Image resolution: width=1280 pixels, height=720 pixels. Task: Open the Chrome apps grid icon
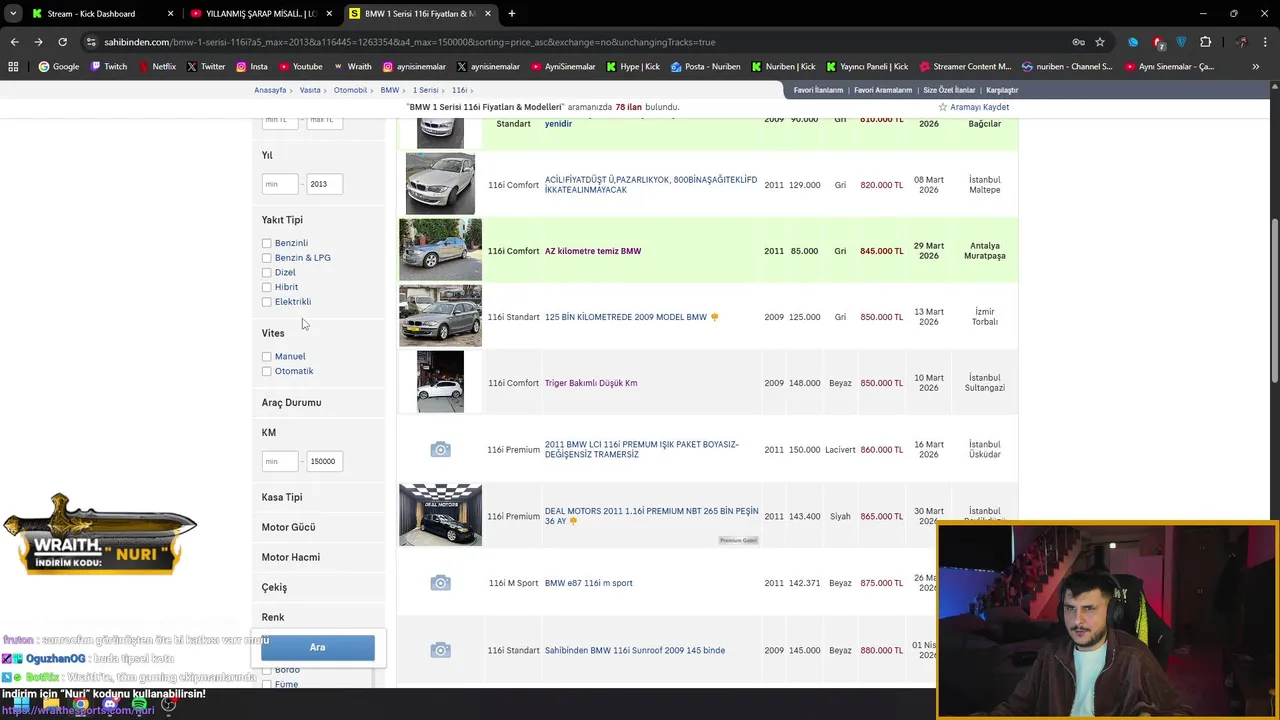click(x=13, y=67)
